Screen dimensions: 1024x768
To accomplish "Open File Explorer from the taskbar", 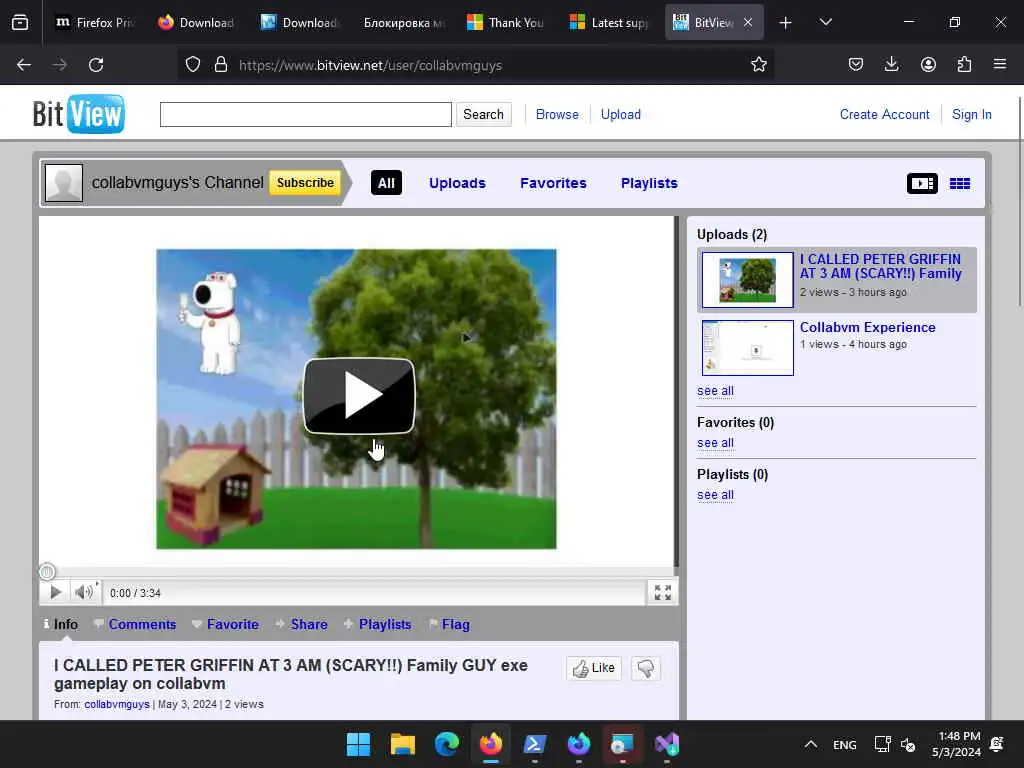I will point(403,744).
